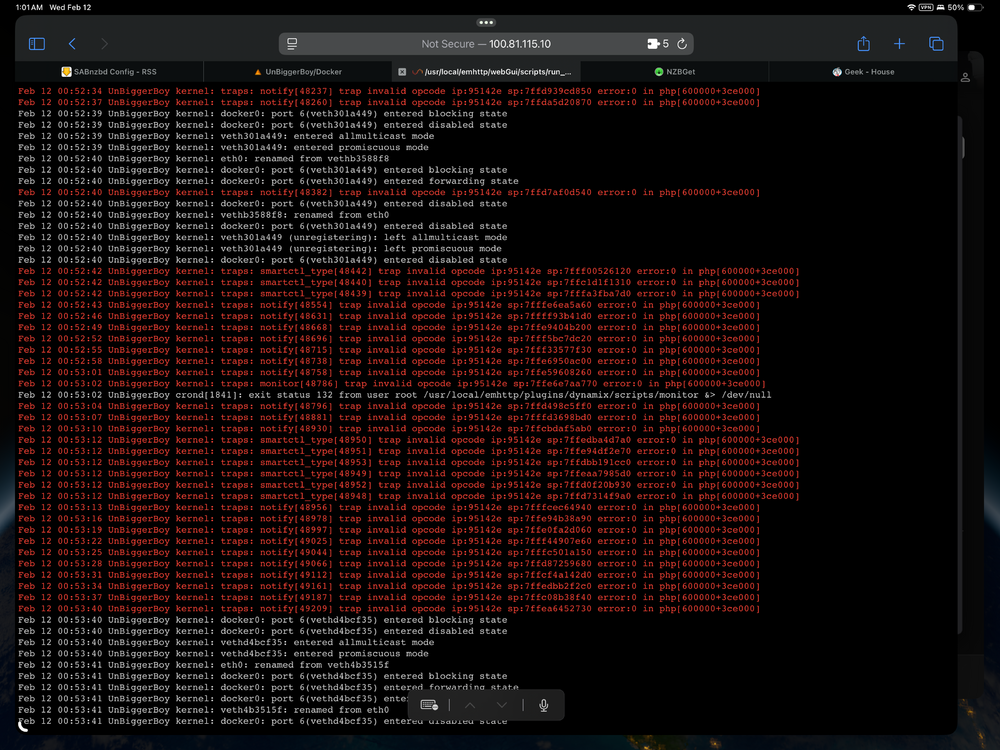1000x750 pixels.
Task: Switch to UnBiggerBoy/Docker tab
Action: 298,72
